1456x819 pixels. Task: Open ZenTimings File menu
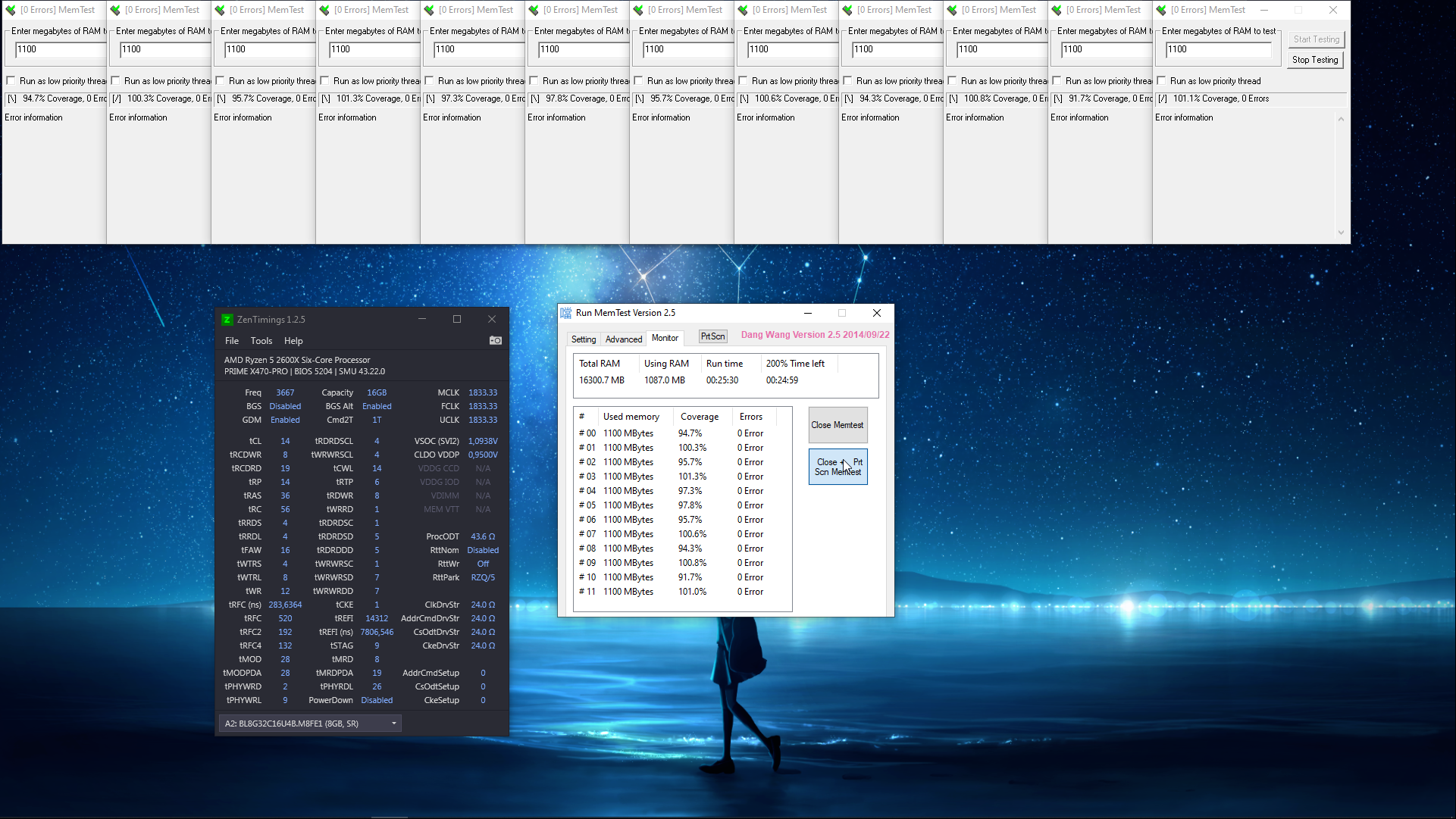pos(232,341)
